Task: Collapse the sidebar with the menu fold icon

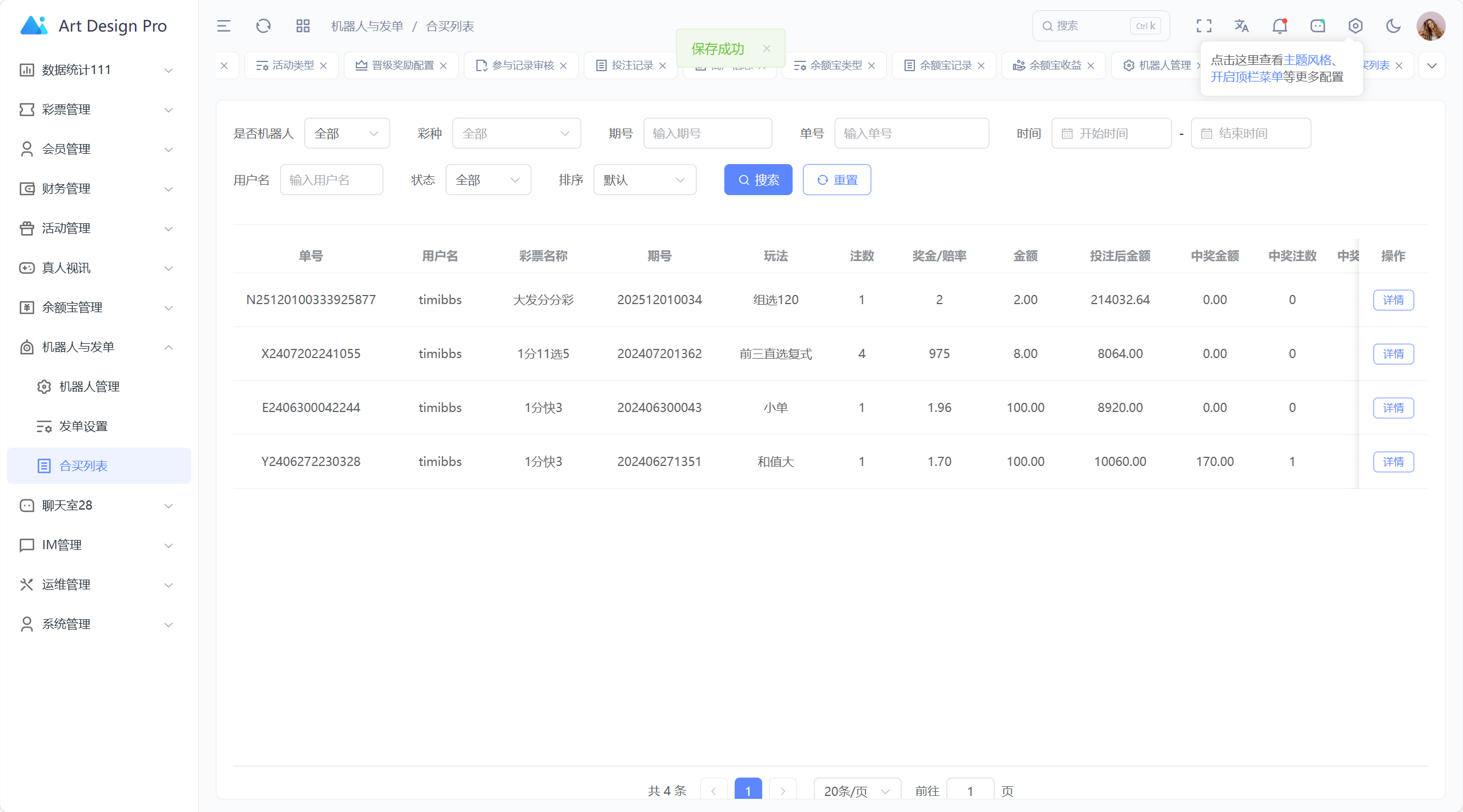Action: (223, 26)
